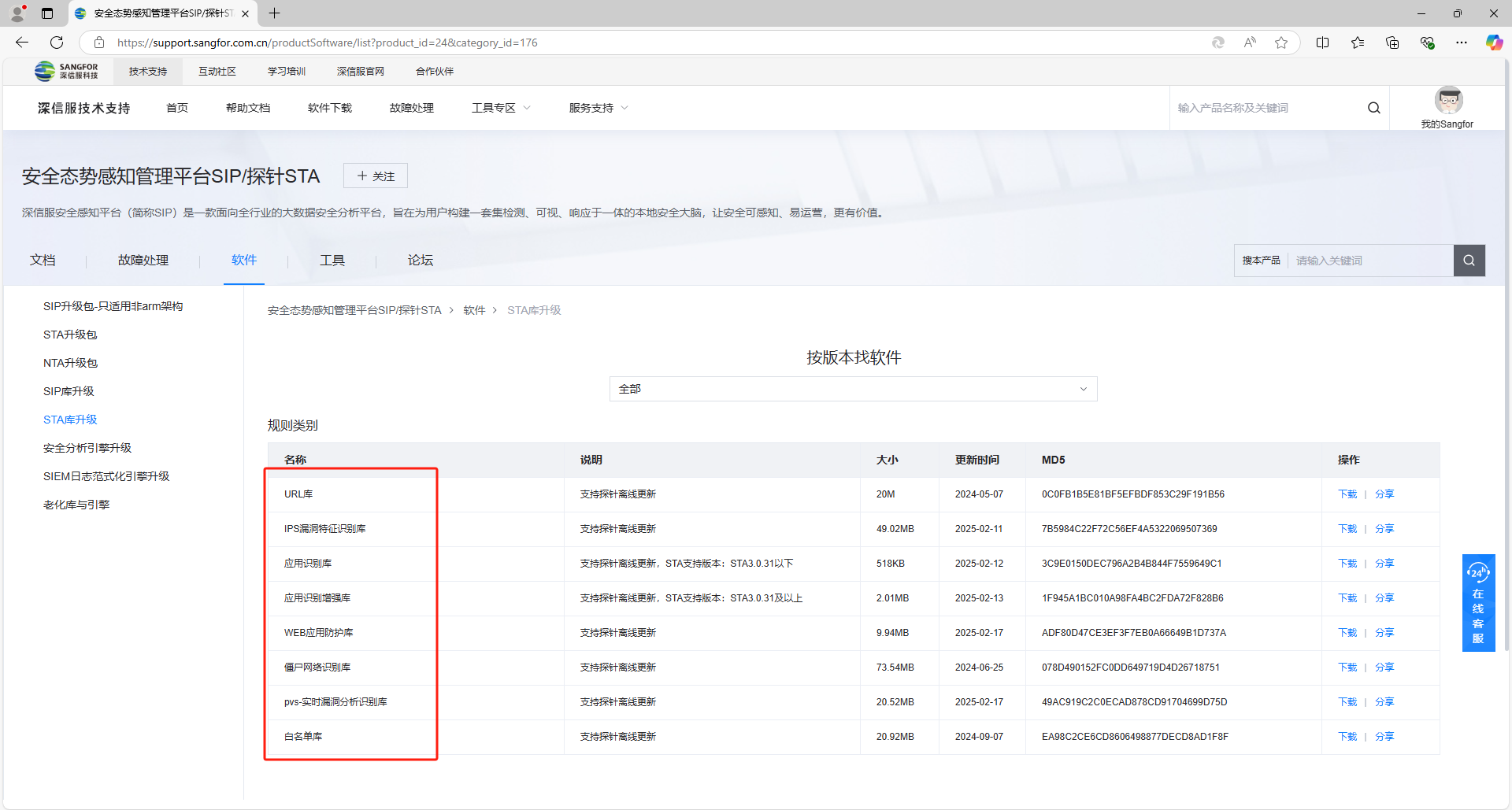
Task: Open browser settings and more menu
Action: (1462, 43)
